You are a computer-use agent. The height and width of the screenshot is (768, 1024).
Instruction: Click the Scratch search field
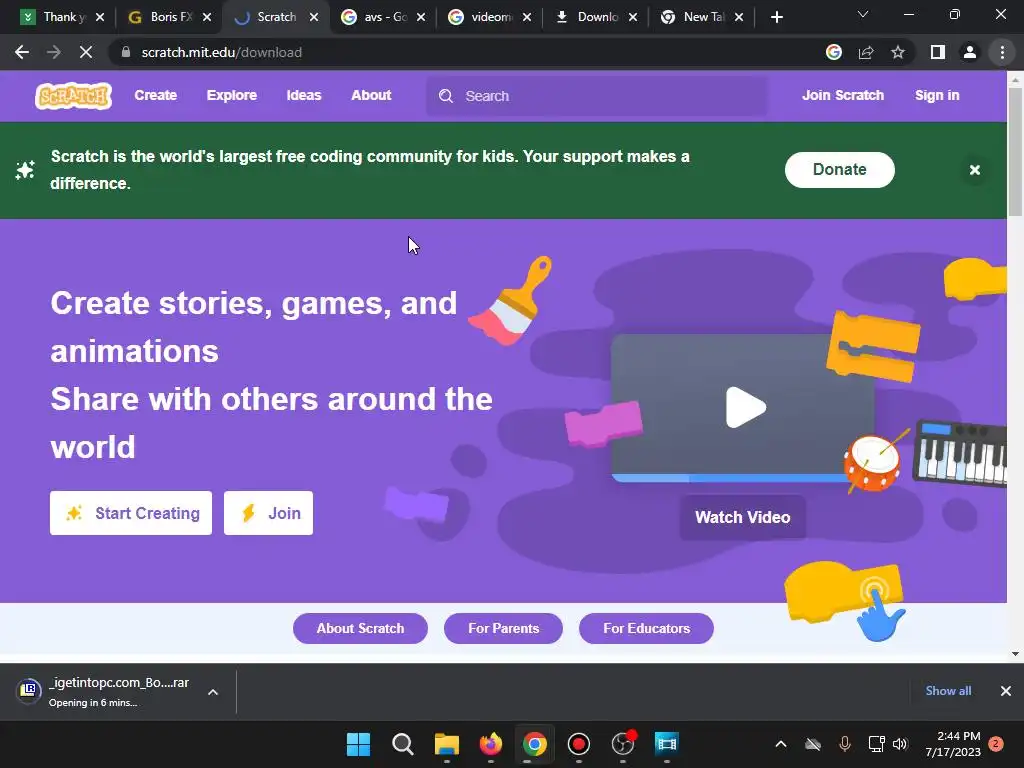[597, 96]
